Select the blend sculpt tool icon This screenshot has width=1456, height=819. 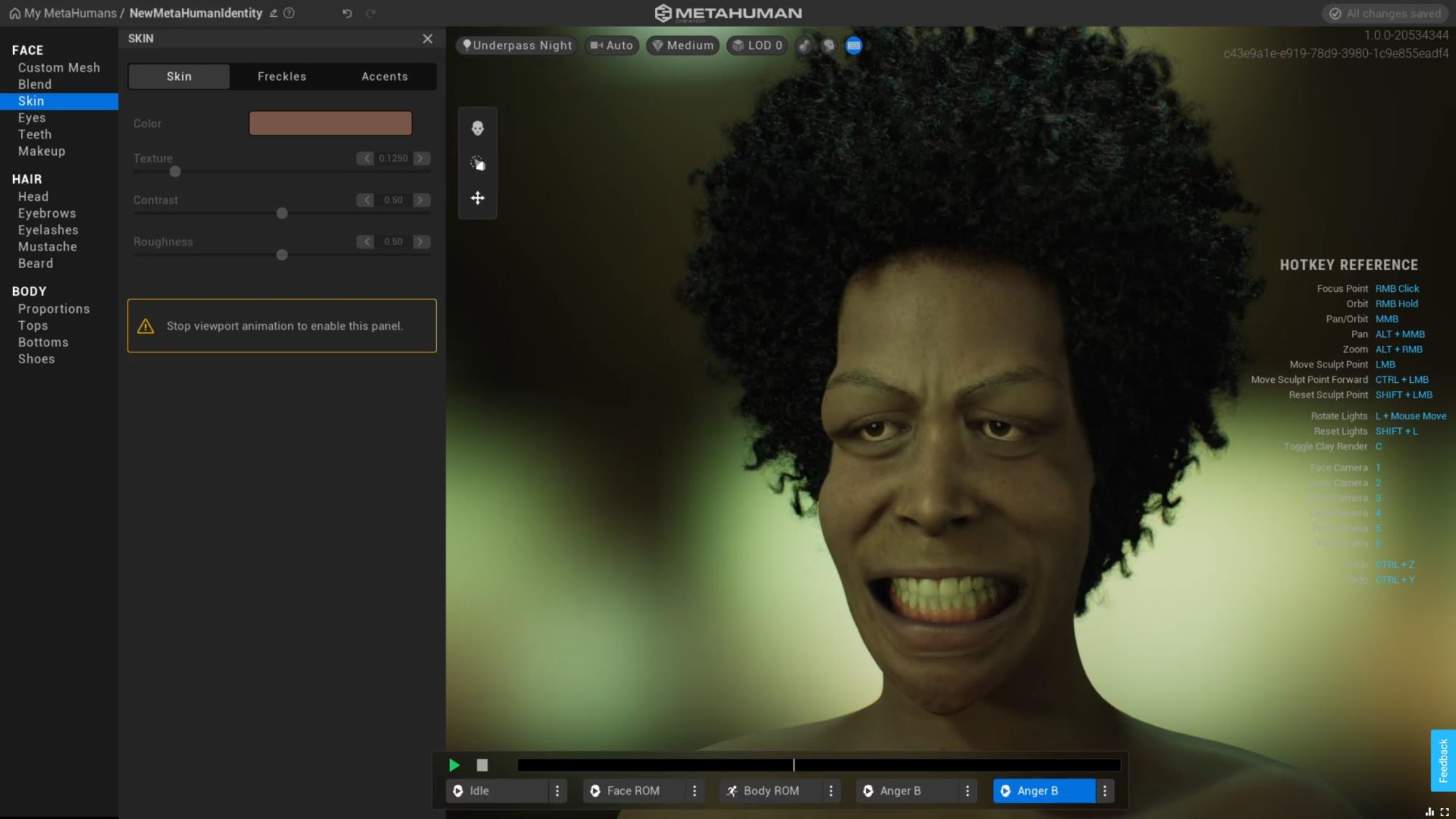[x=478, y=163]
